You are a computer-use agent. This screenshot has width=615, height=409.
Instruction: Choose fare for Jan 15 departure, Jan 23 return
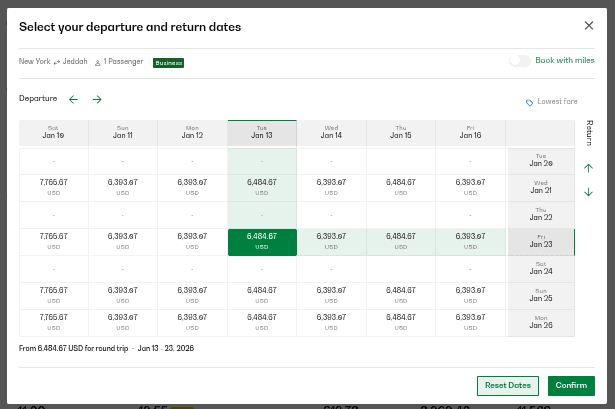coord(400,242)
